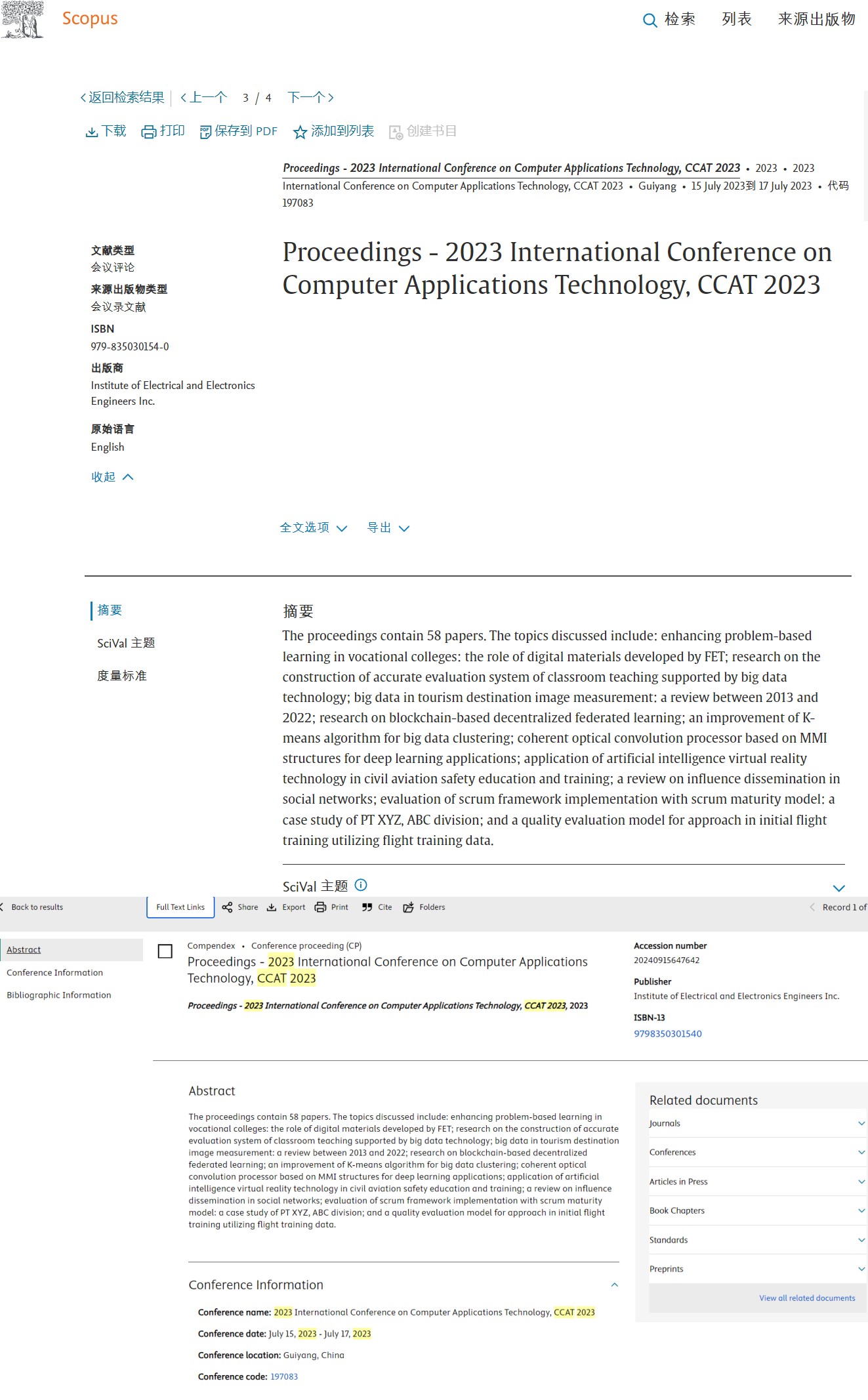Click View all related documents
Image resolution: width=868 pixels, height=1400 pixels.
click(x=807, y=1298)
